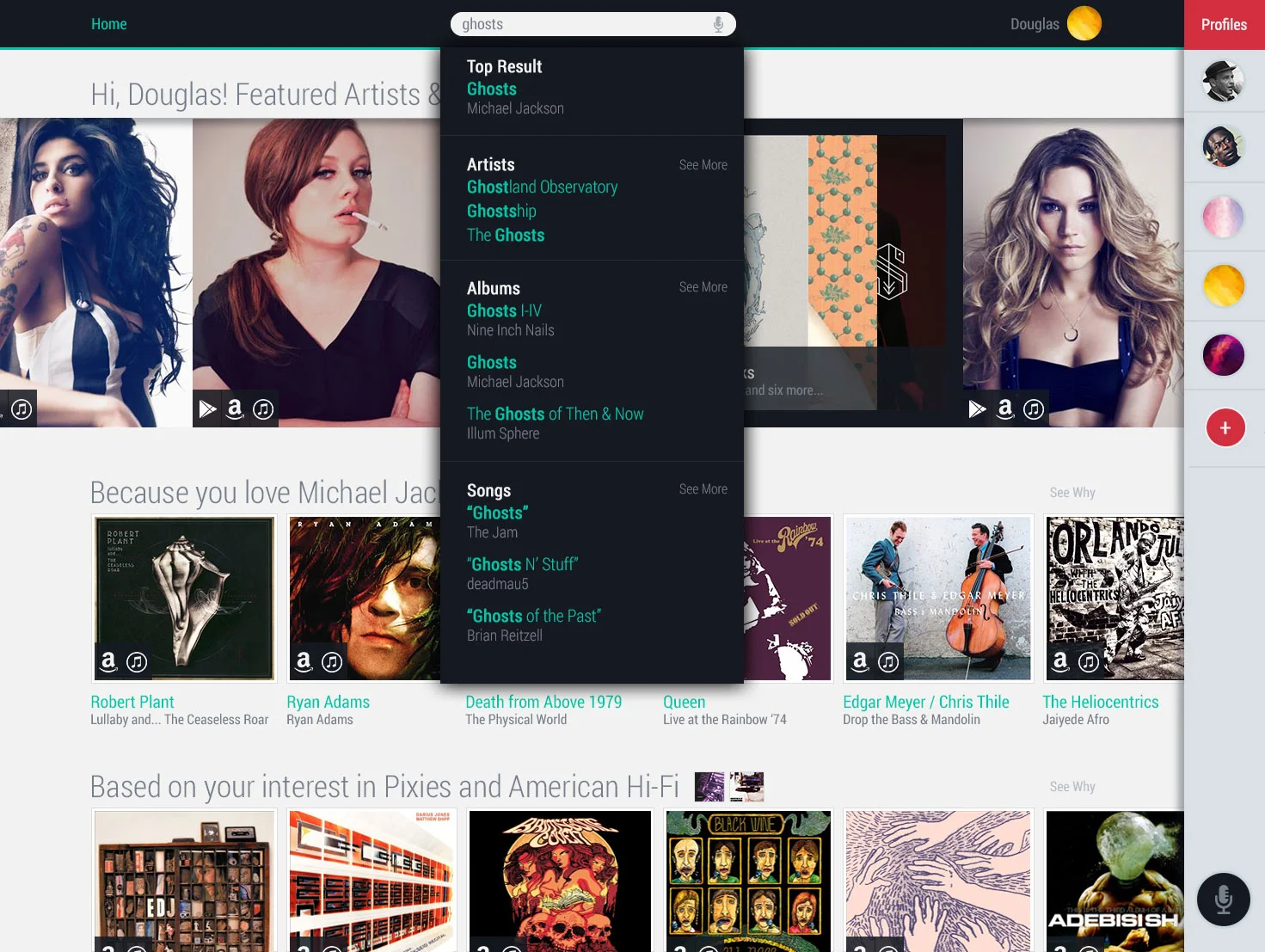This screenshot has height=952, width=1265.
Task: Click the purple Pixies thumbnail beside the heading
Action: 709,786
